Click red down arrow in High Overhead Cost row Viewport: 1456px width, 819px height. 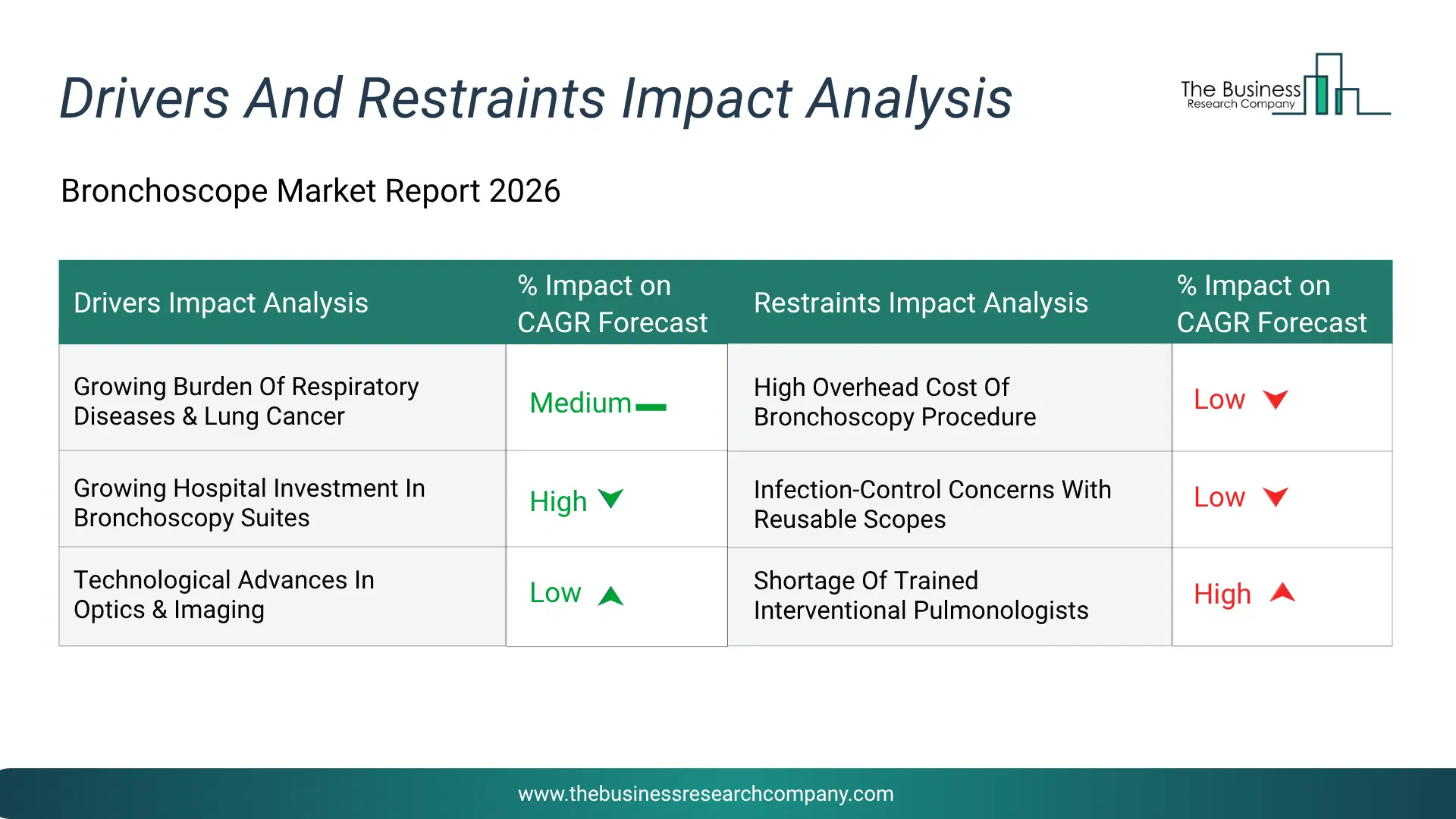pyautogui.click(x=1276, y=399)
